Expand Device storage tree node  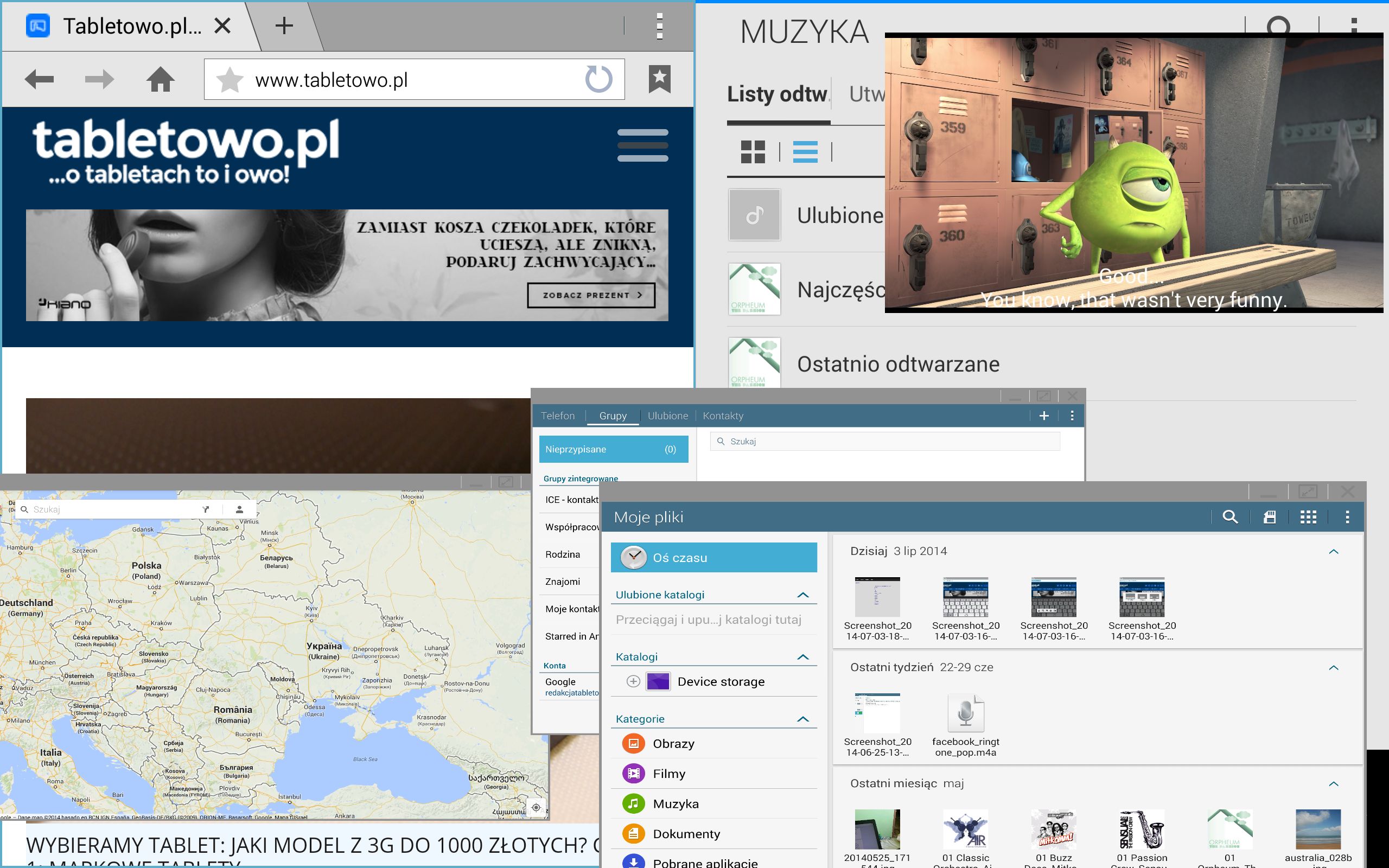[633, 681]
